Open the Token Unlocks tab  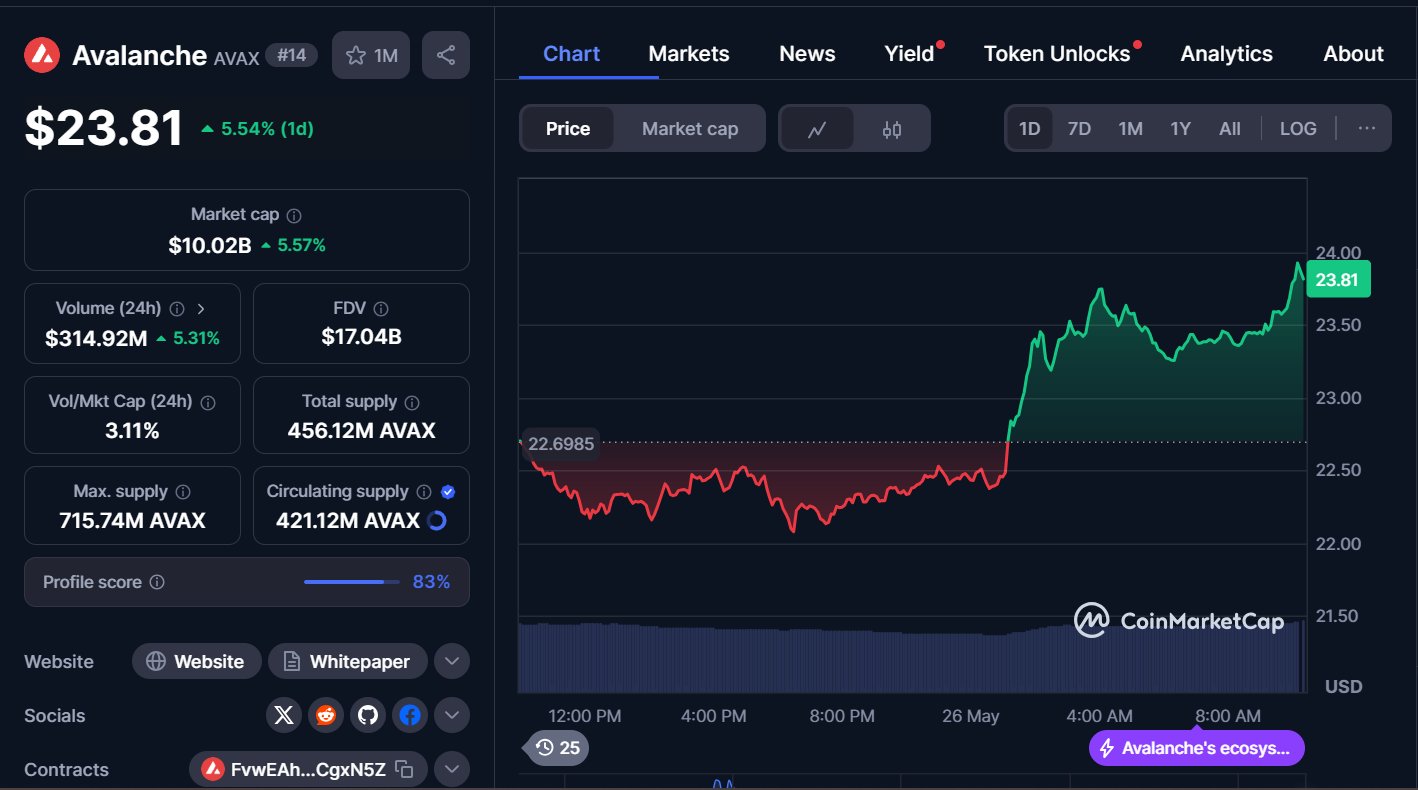1057,54
